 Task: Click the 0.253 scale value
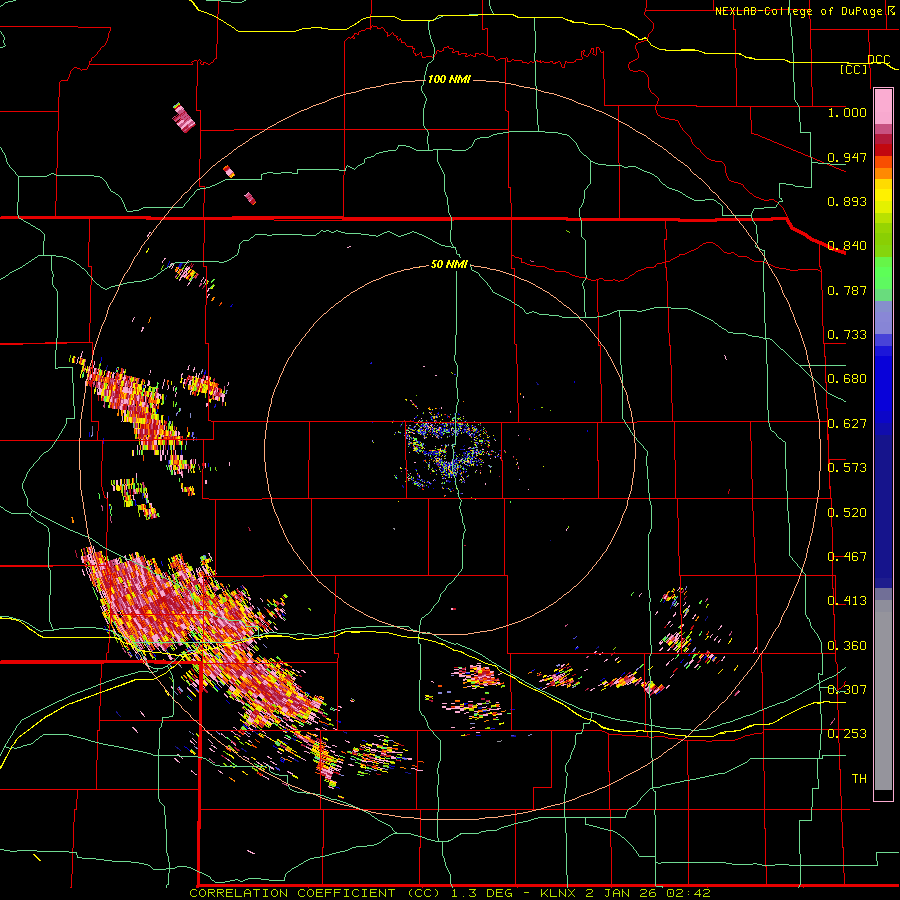[847, 734]
